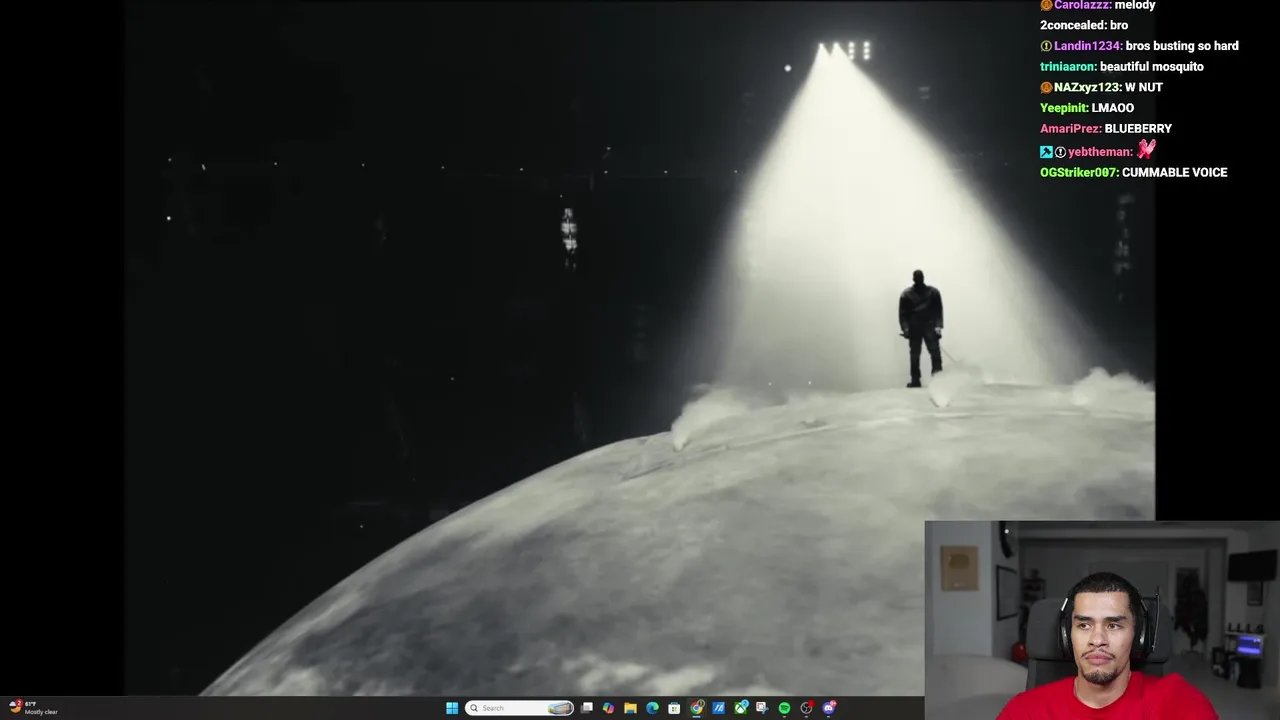Image resolution: width=1280 pixels, height=720 pixels.
Task: Click the username NAZxyz123 in chat
Action: pyautogui.click(x=1087, y=87)
